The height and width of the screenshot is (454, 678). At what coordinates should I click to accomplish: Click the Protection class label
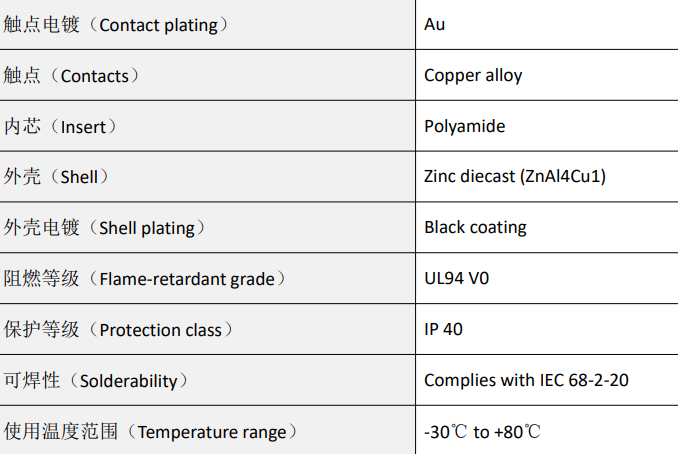120,330
